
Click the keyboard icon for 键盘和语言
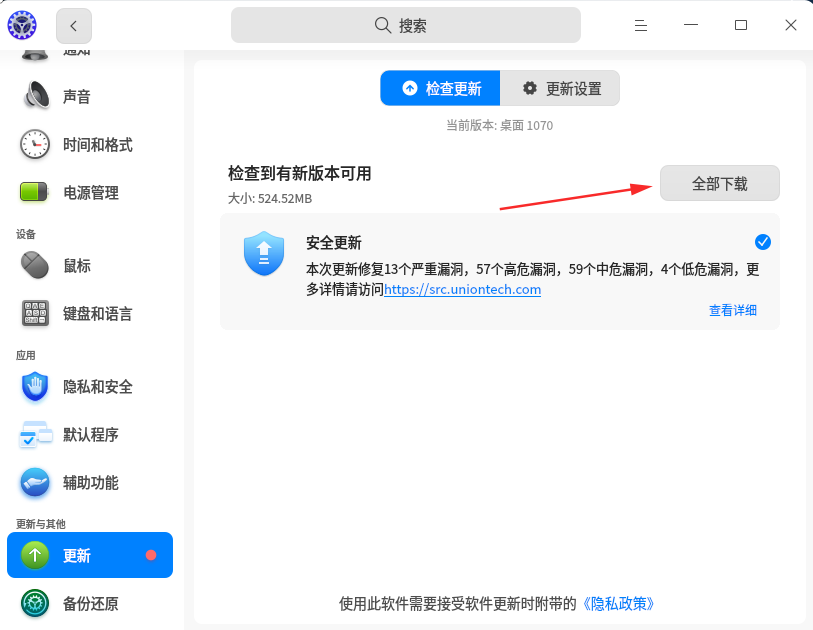point(35,313)
